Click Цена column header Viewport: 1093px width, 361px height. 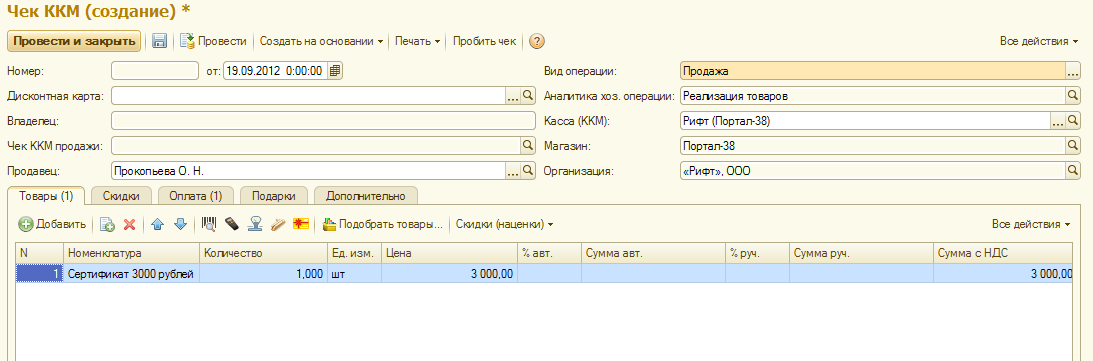449,254
